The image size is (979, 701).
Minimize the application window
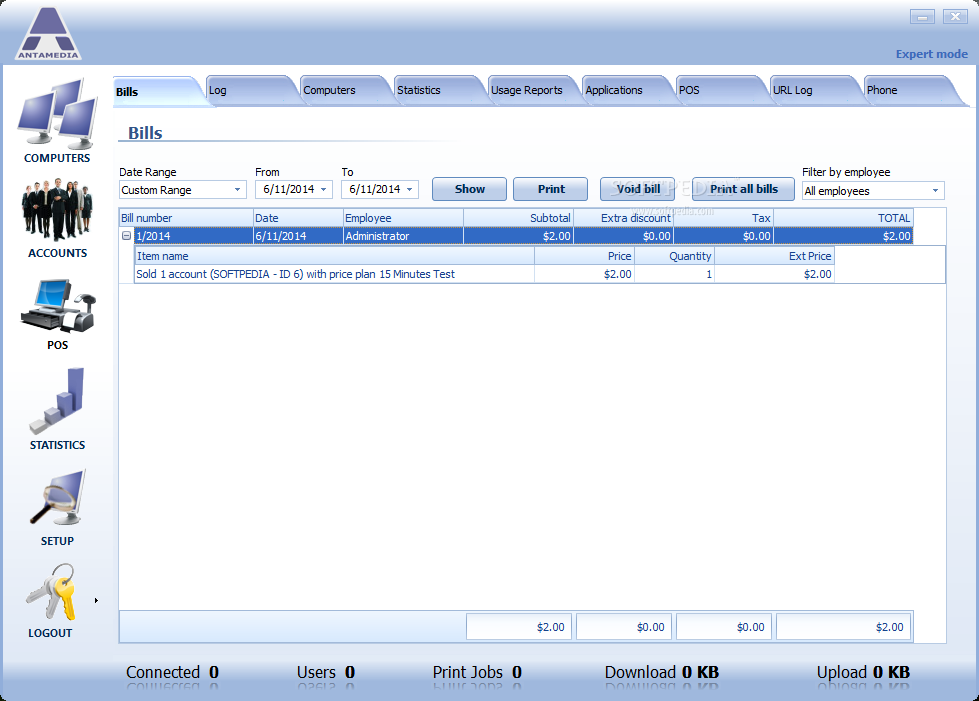click(x=922, y=17)
